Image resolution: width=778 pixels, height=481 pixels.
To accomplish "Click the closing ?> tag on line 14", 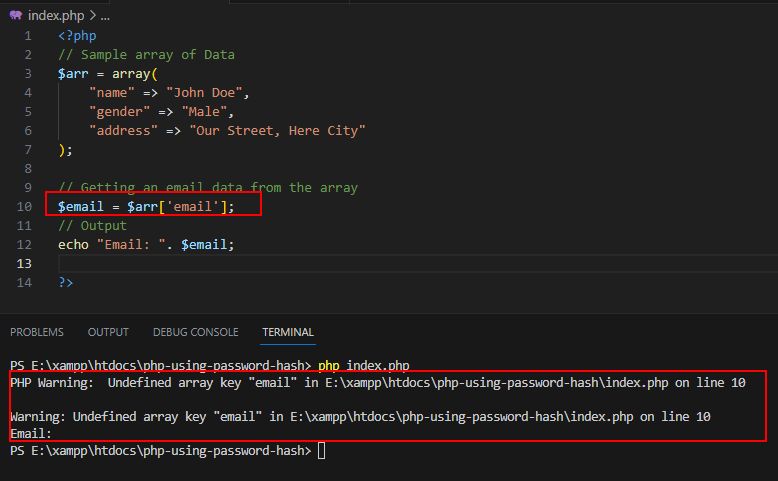I will tap(65, 282).
